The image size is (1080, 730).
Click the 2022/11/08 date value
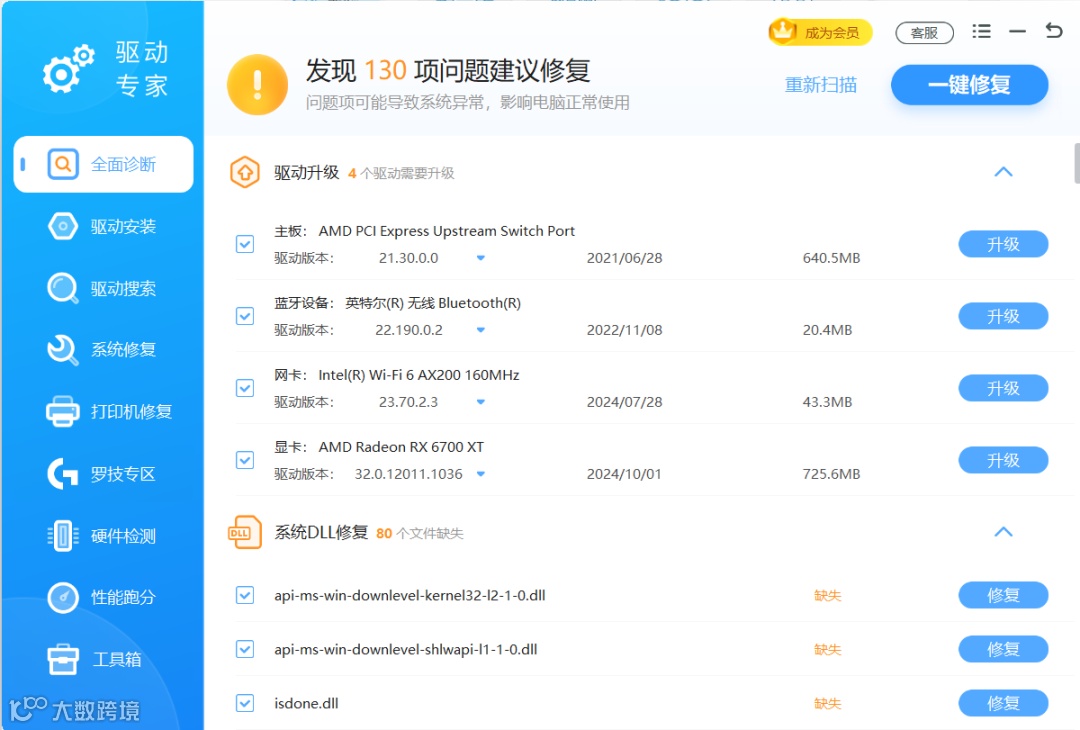pos(624,330)
